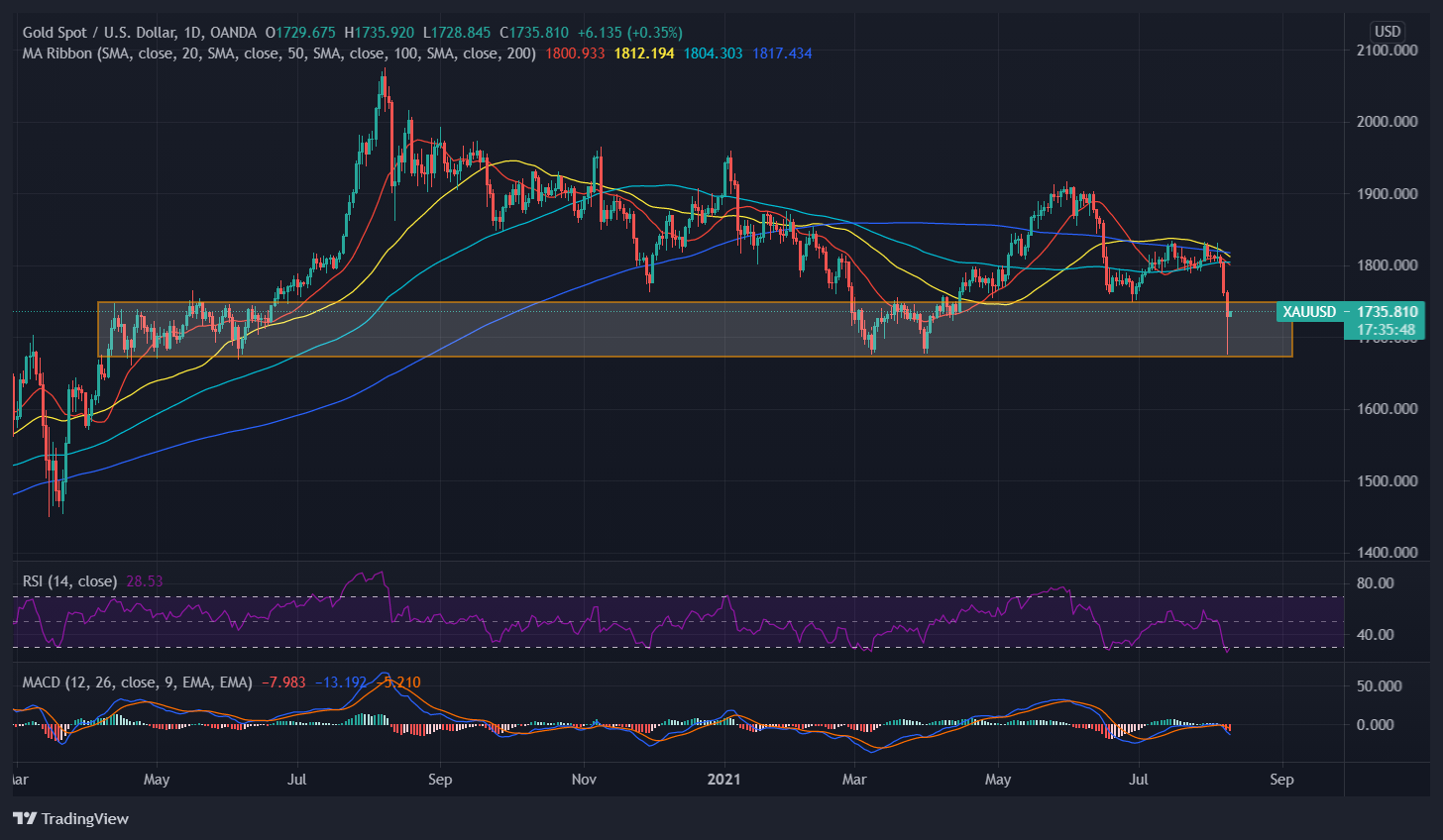Screen dimensions: 1443x840
Task: Click the MACD axis label 50.000
Action: [1379, 686]
